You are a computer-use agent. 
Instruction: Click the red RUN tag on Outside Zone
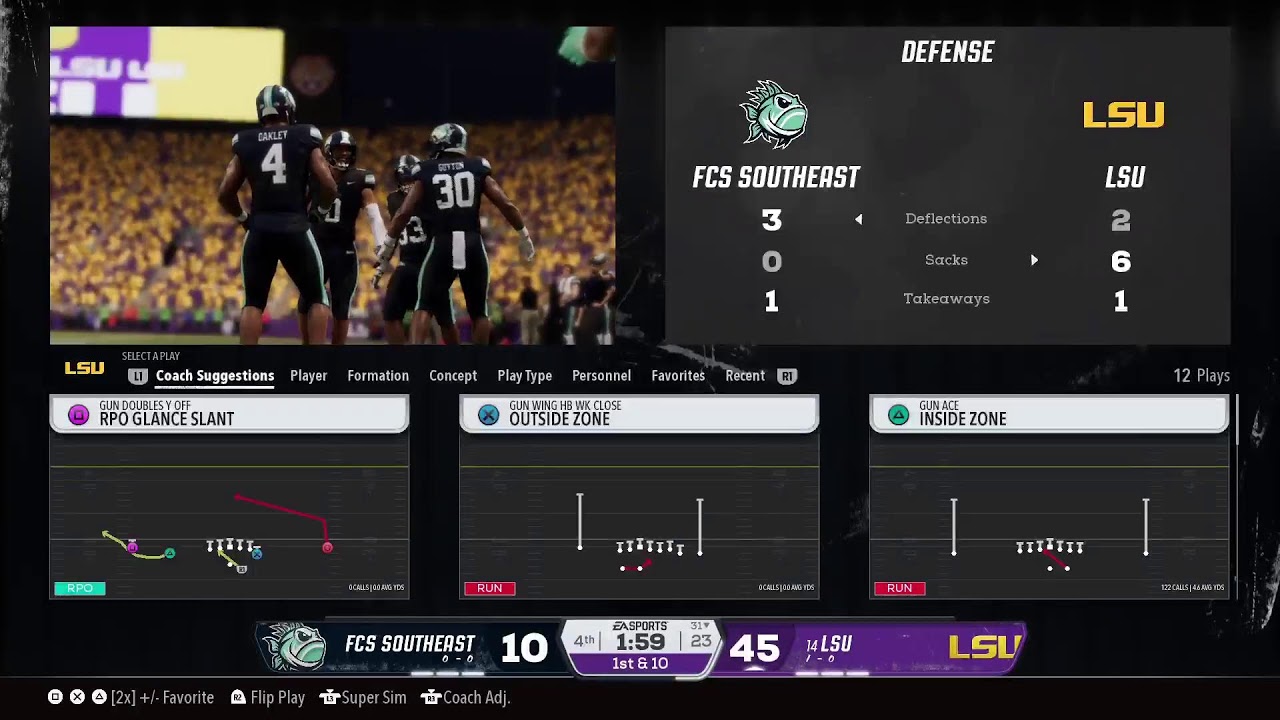(490, 588)
